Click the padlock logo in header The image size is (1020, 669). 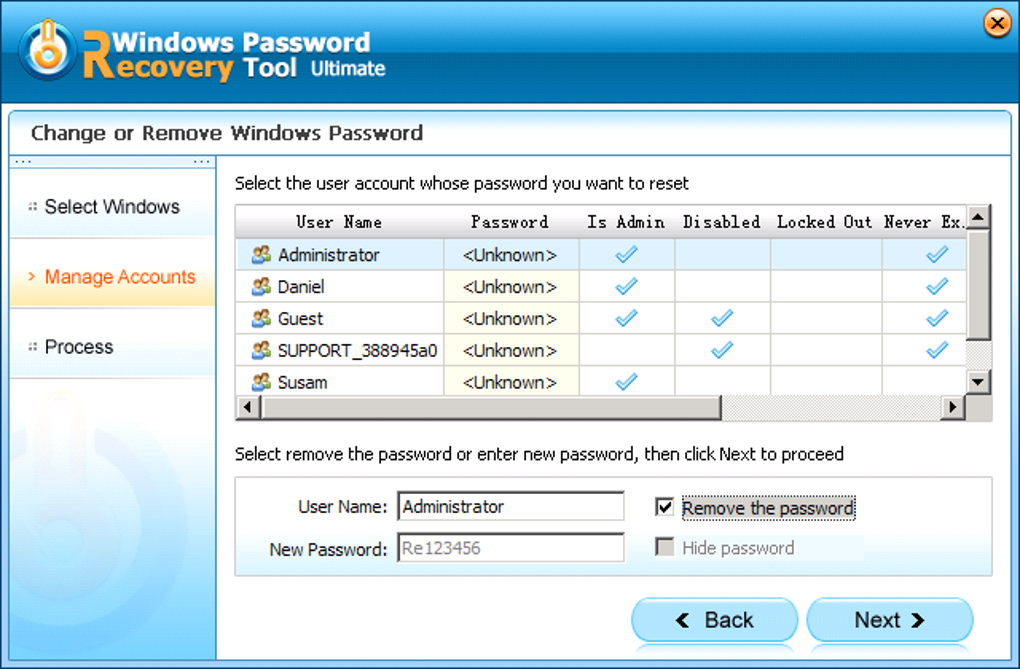tap(47, 49)
